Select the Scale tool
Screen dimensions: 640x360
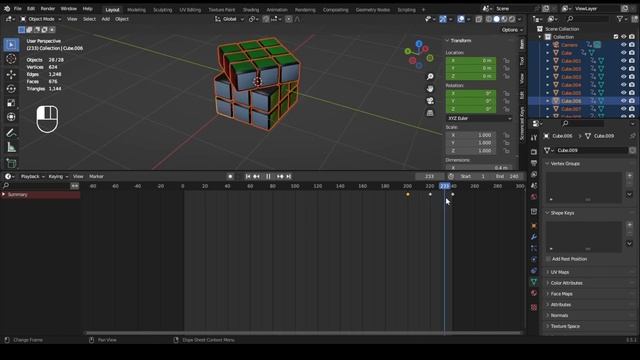tap(11, 103)
